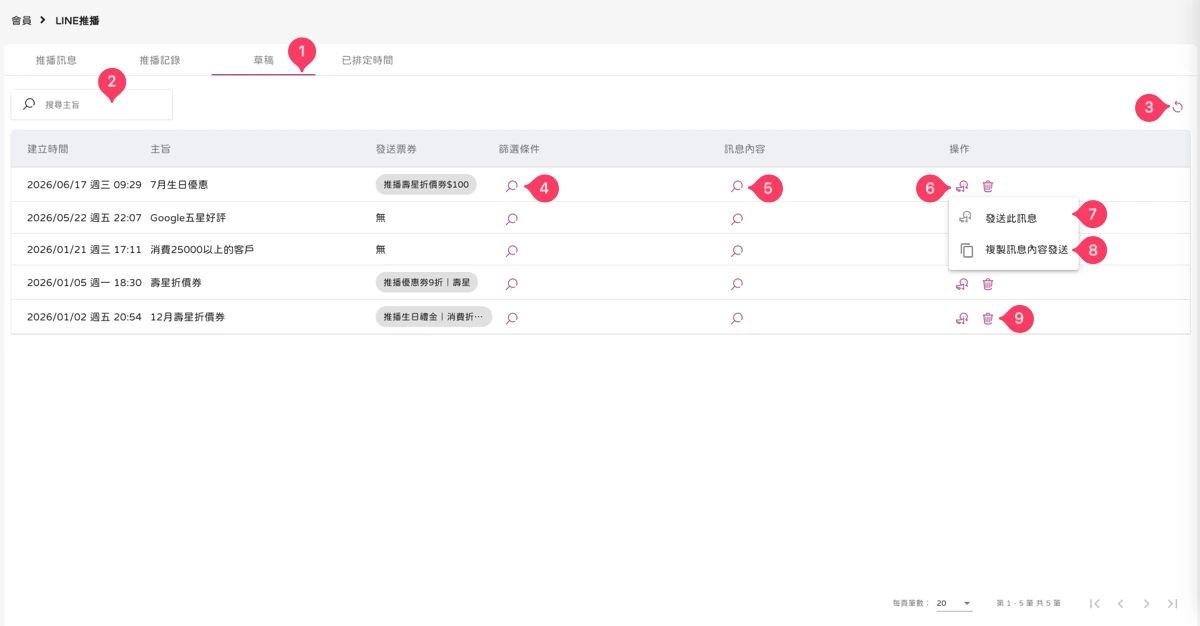Open send options for the 2026/01/05 draft
Viewport: 1200px width, 626px height.
pyautogui.click(x=962, y=284)
